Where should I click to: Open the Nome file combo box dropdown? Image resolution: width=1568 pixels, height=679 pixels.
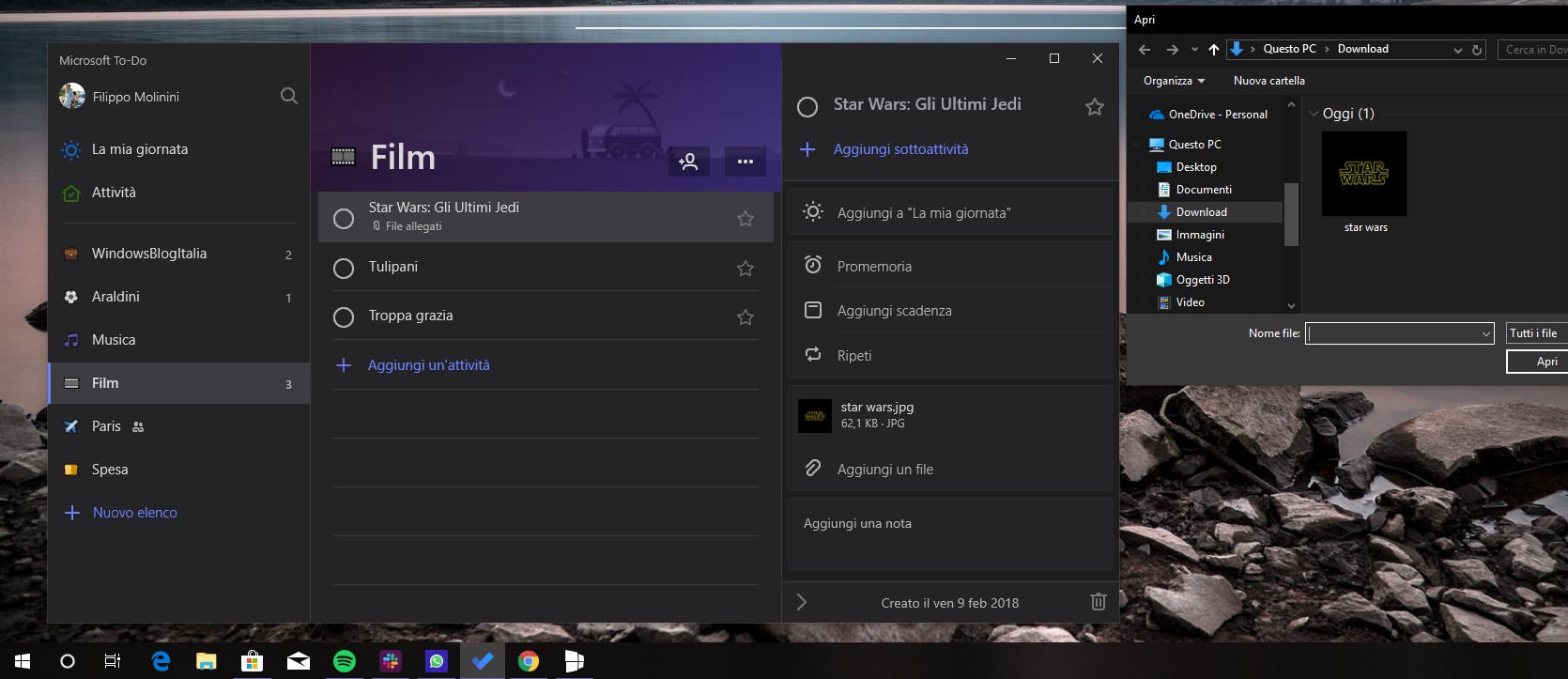click(1485, 333)
